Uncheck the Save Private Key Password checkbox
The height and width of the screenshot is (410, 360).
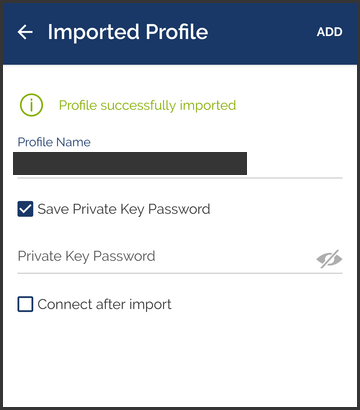[x=25, y=209]
